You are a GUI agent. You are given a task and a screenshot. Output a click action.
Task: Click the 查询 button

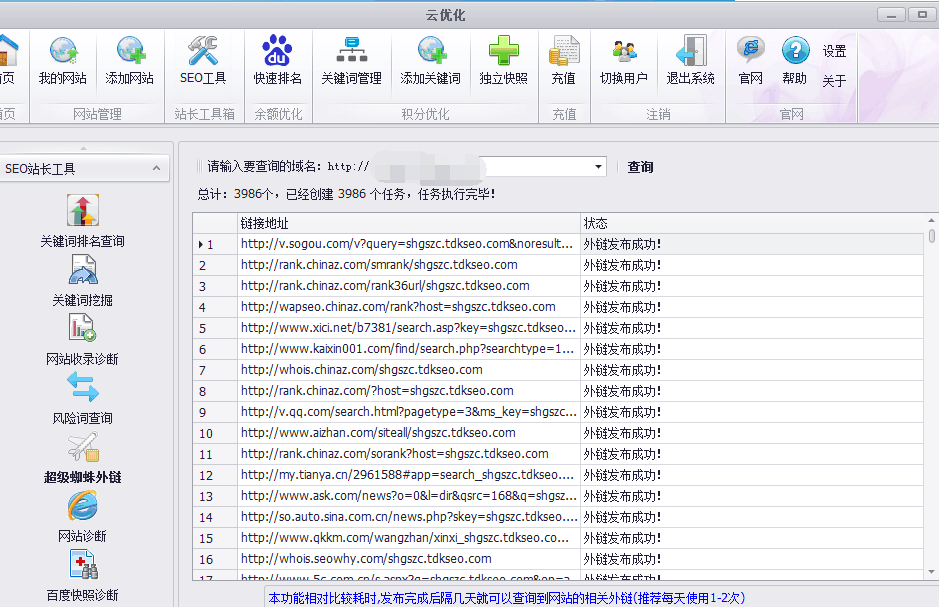(640, 167)
